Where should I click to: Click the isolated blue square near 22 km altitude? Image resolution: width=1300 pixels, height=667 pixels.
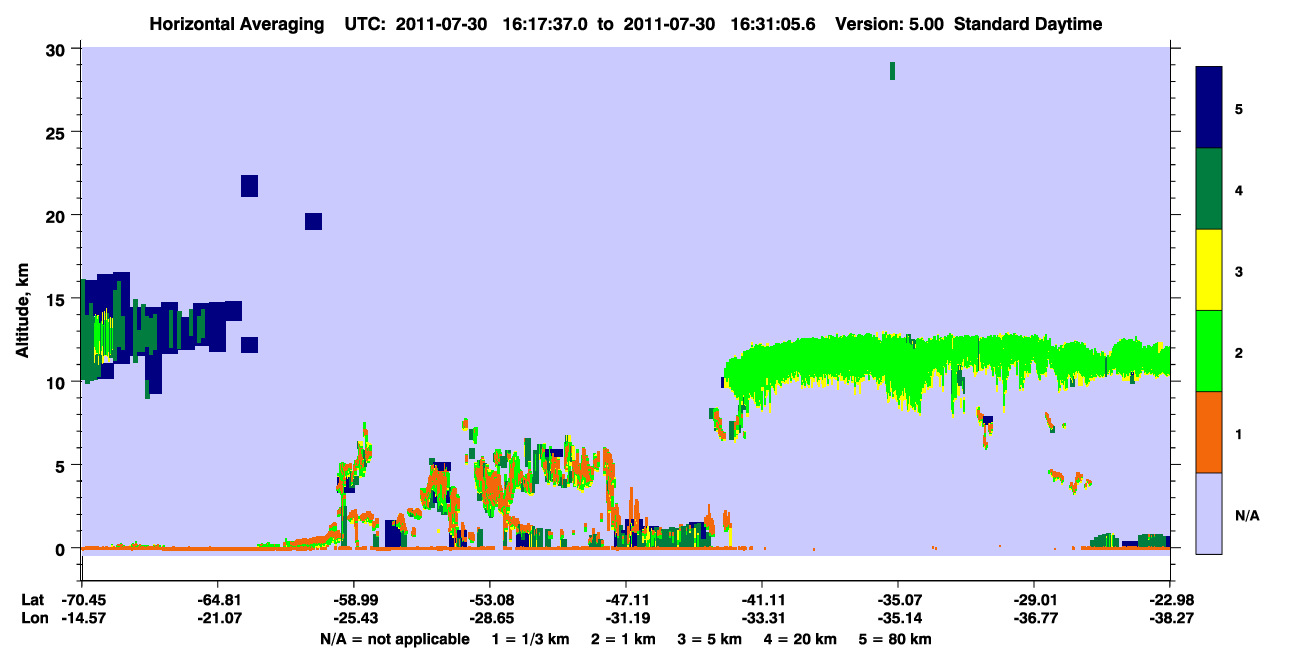click(x=249, y=186)
